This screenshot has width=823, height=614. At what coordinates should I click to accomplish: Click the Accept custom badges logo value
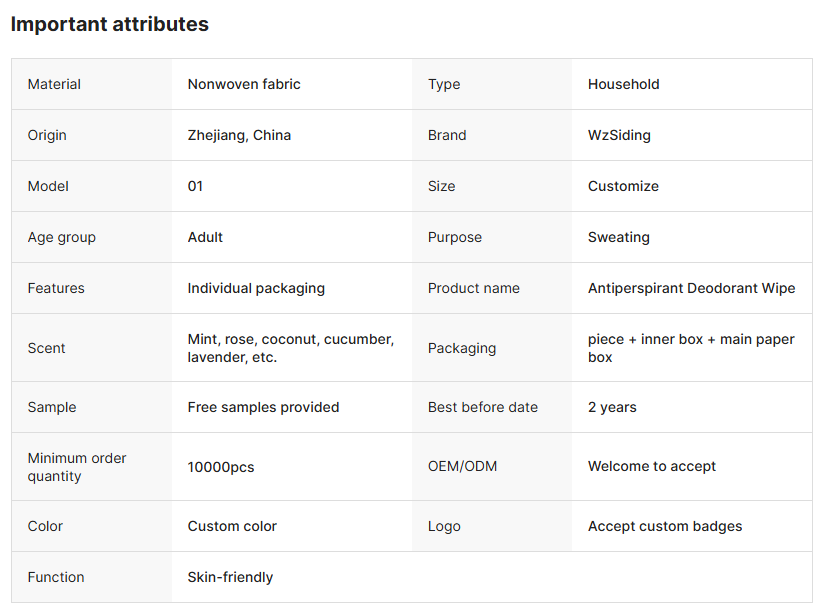pyautogui.click(x=665, y=527)
